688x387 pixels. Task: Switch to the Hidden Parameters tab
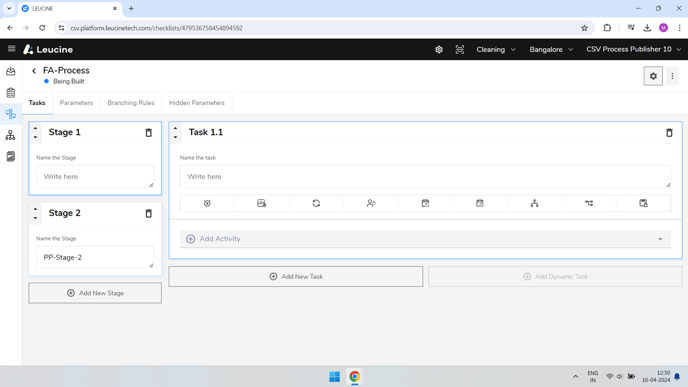pyautogui.click(x=197, y=103)
